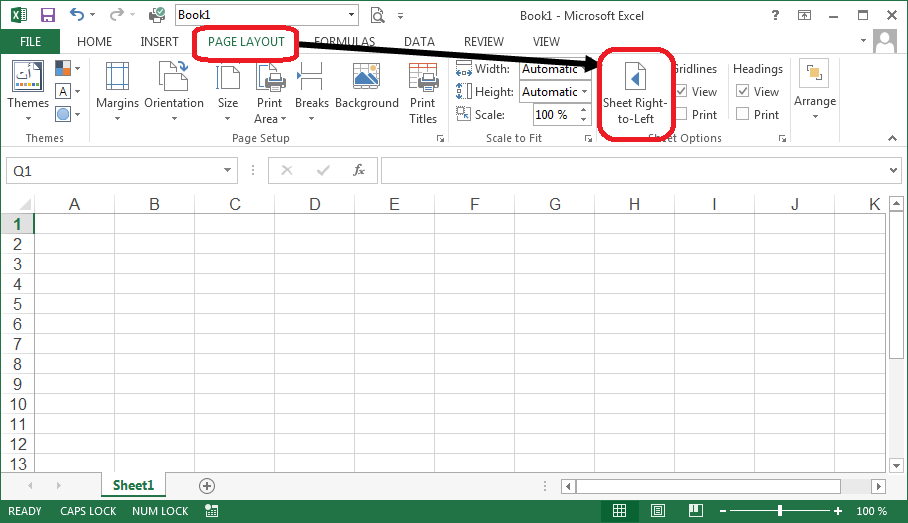Click horizontal scrollbar right arrow

tap(878, 486)
